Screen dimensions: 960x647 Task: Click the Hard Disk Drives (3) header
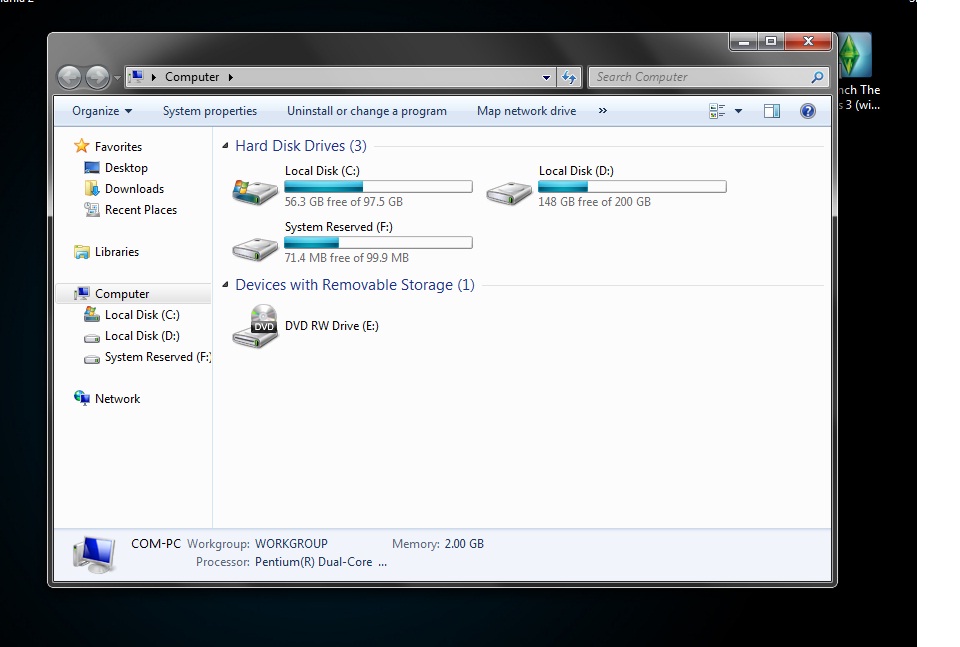click(x=301, y=146)
